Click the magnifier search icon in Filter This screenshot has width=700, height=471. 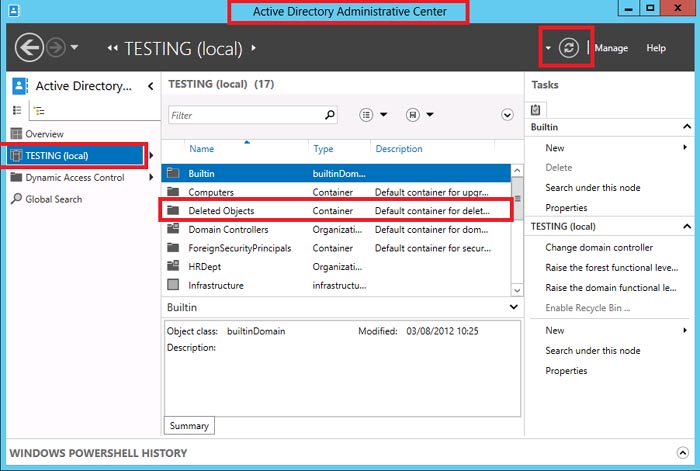pos(329,115)
